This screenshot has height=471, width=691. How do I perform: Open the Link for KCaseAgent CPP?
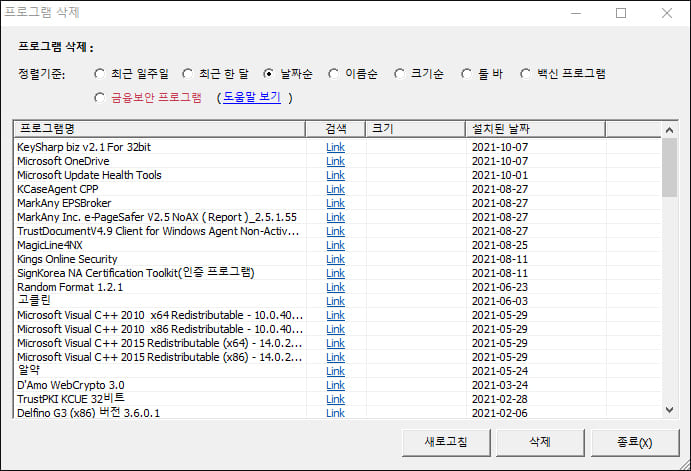(x=335, y=189)
